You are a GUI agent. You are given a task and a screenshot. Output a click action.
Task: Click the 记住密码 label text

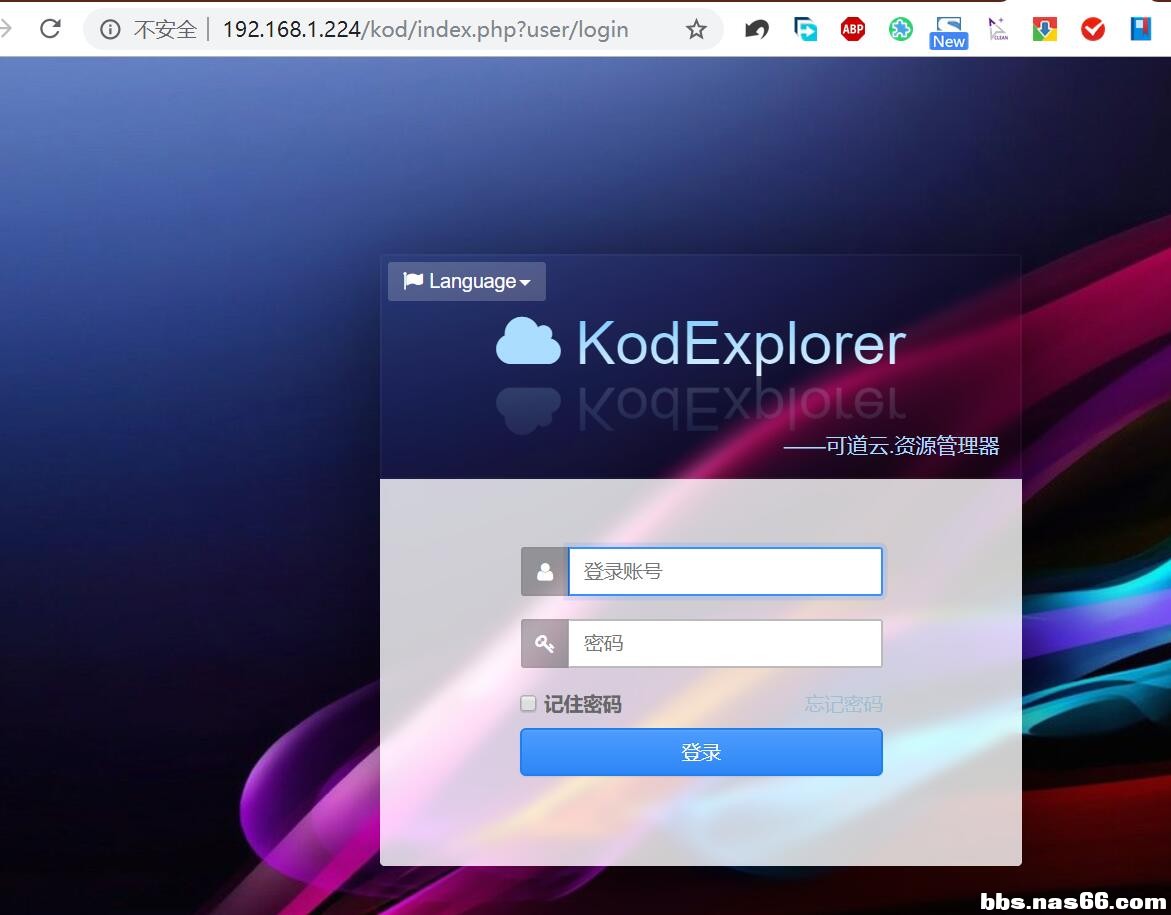(583, 704)
